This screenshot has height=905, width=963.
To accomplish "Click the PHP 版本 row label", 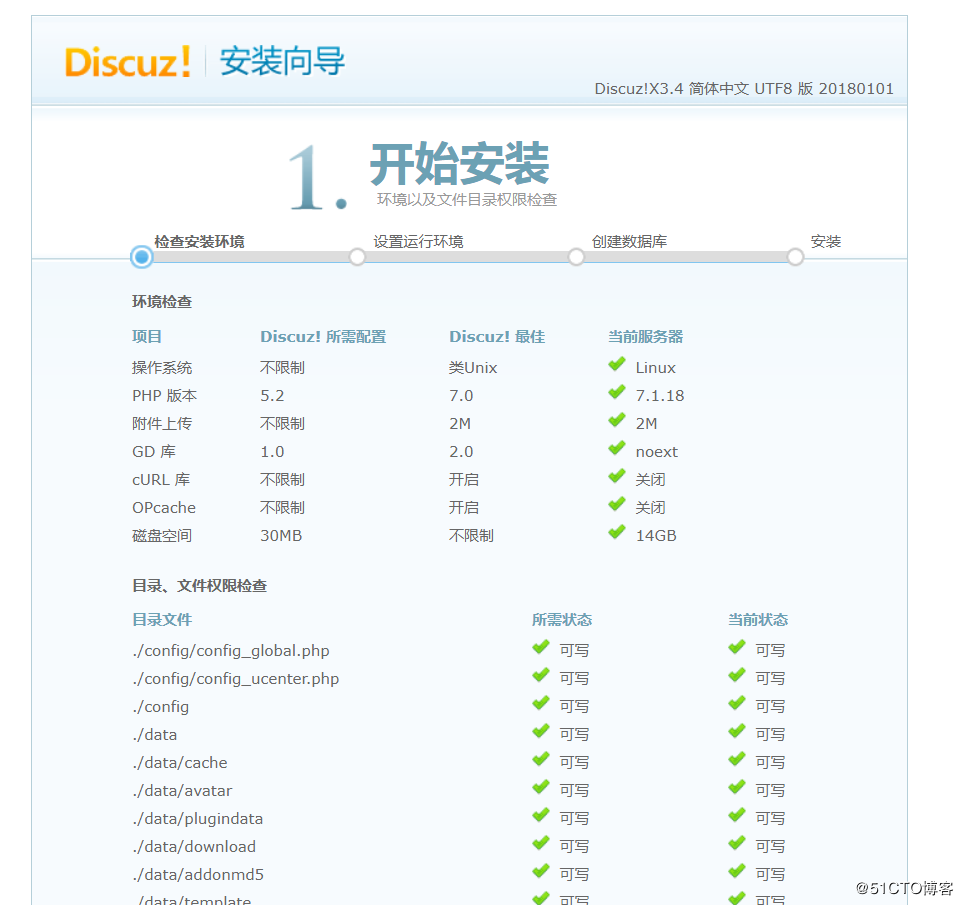I will coord(165,395).
